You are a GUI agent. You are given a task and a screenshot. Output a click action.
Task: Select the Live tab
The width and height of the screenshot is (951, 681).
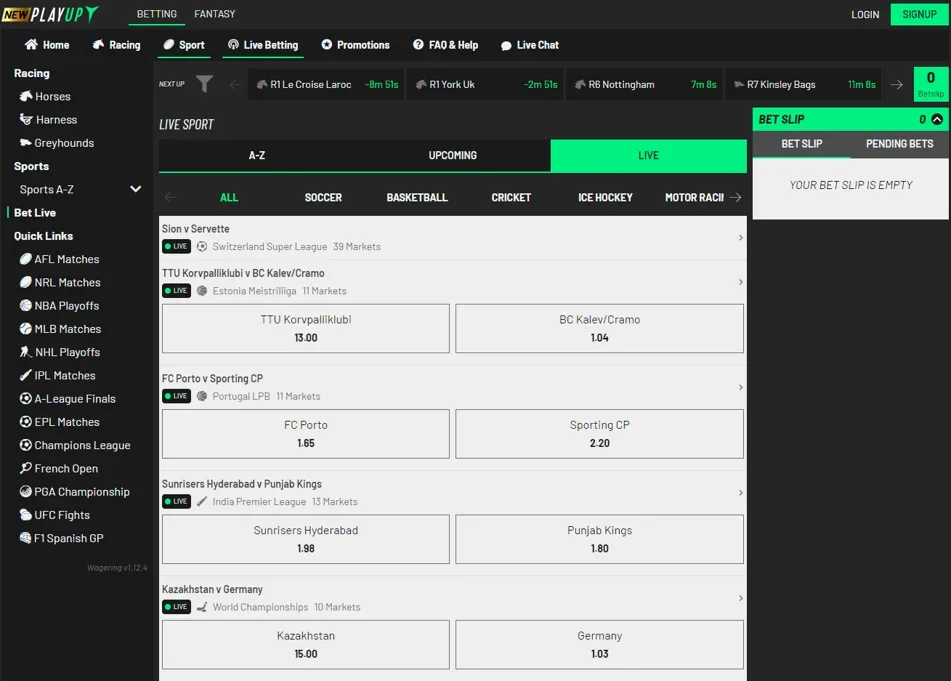point(648,155)
